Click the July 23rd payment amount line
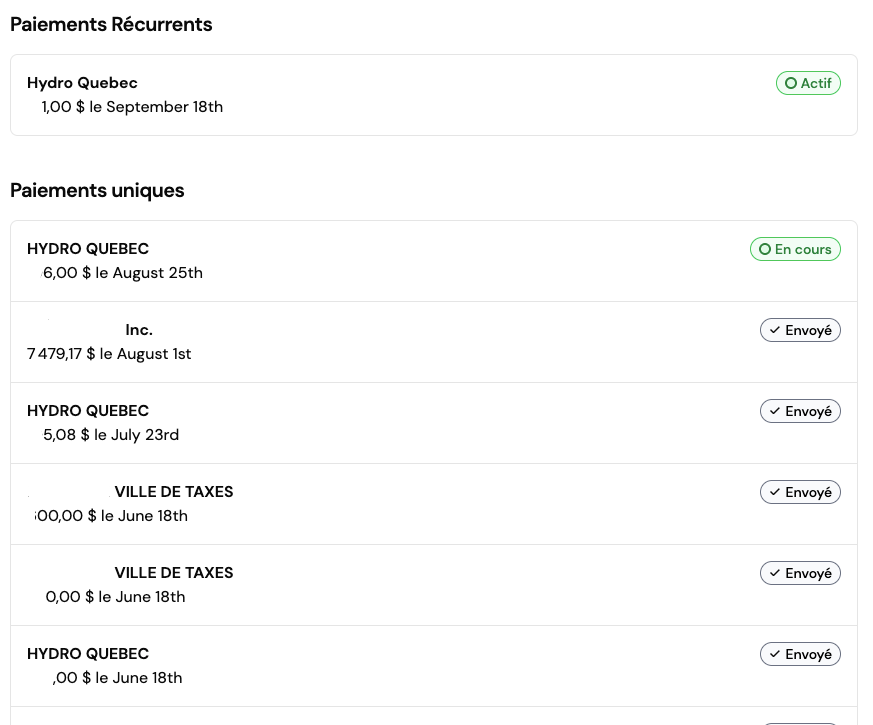The image size is (873, 725). (x=111, y=435)
